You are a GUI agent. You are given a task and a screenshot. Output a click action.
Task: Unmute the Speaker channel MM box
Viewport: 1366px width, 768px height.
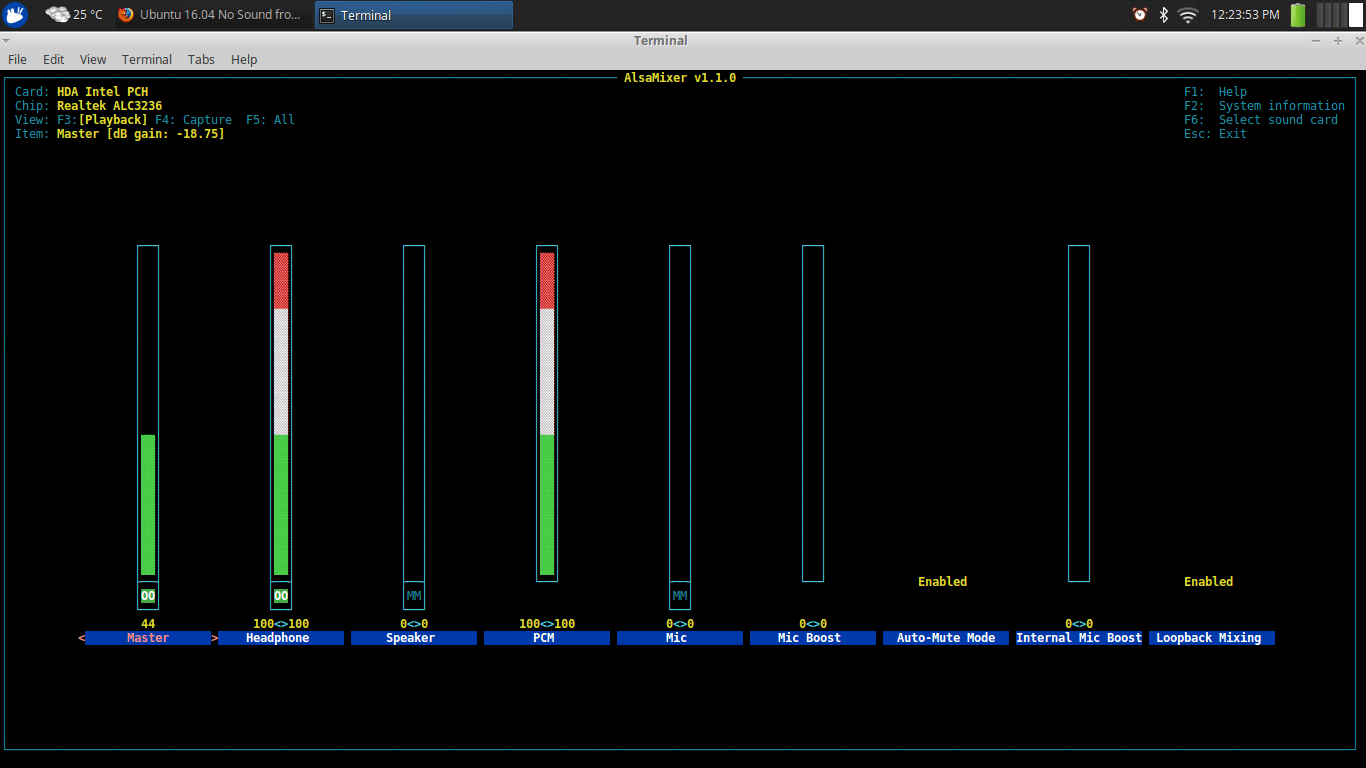pos(414,595)
